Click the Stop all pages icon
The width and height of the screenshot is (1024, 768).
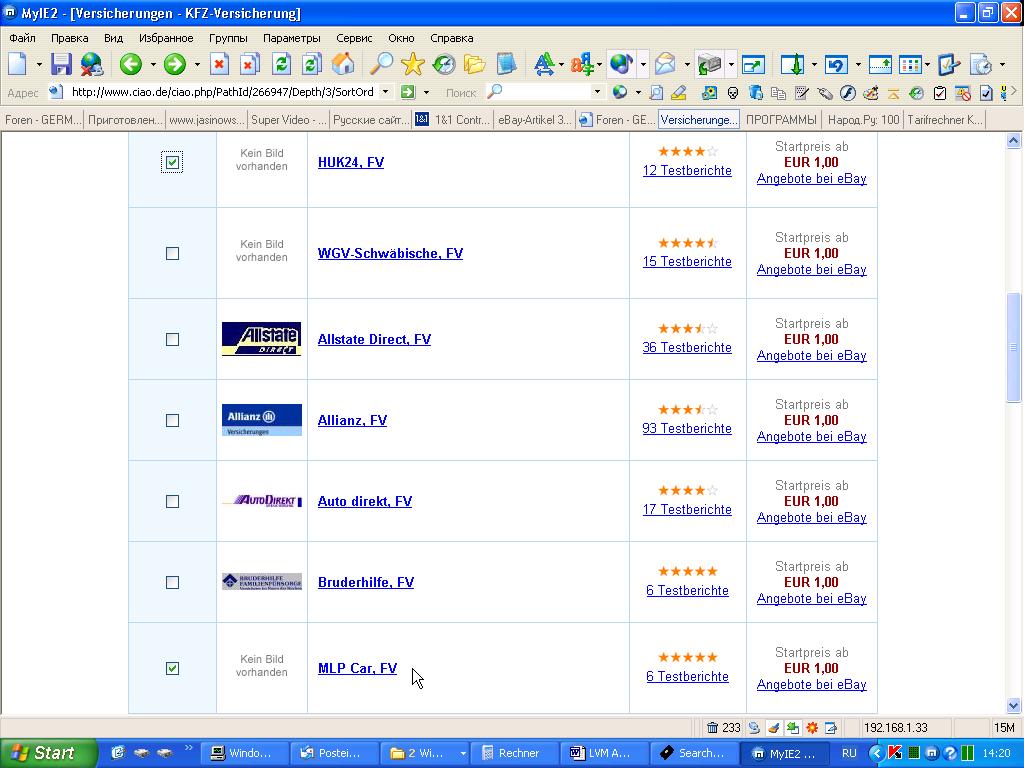pos(249,64)
